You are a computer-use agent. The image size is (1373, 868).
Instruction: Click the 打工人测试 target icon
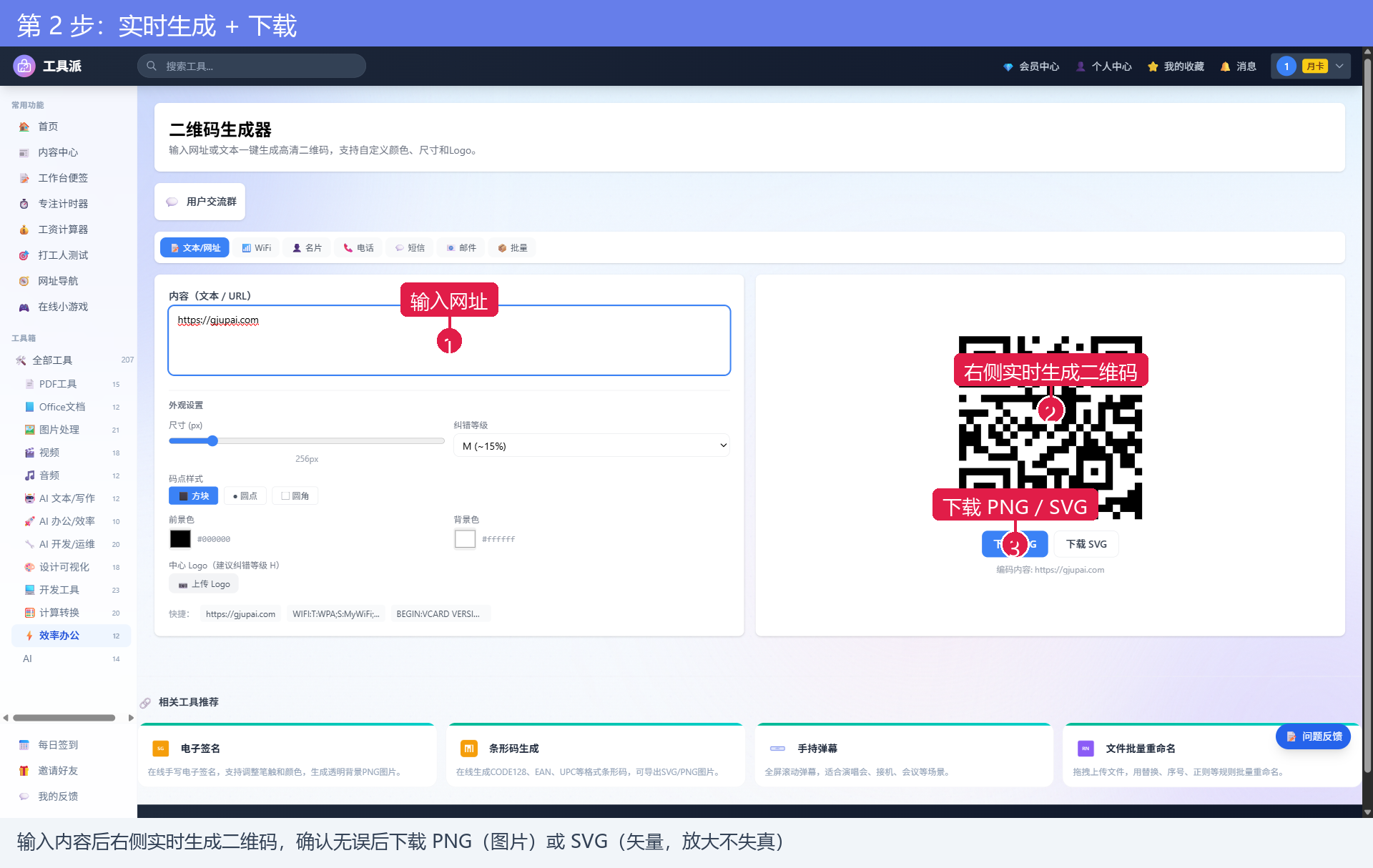(x=24, y=255)
